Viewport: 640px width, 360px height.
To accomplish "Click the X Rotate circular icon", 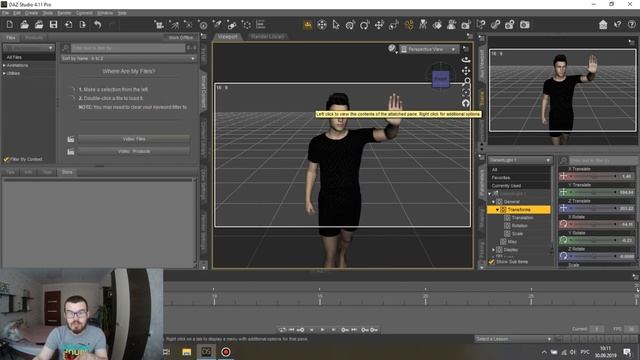I will 563,224.
